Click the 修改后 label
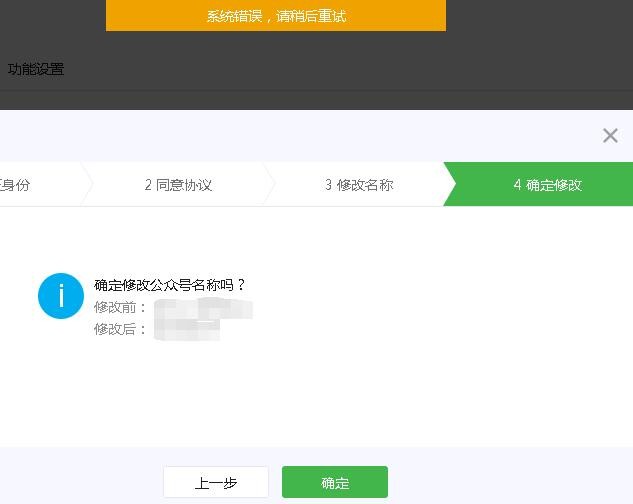This screenshot has height=504, width=633. 119,329
